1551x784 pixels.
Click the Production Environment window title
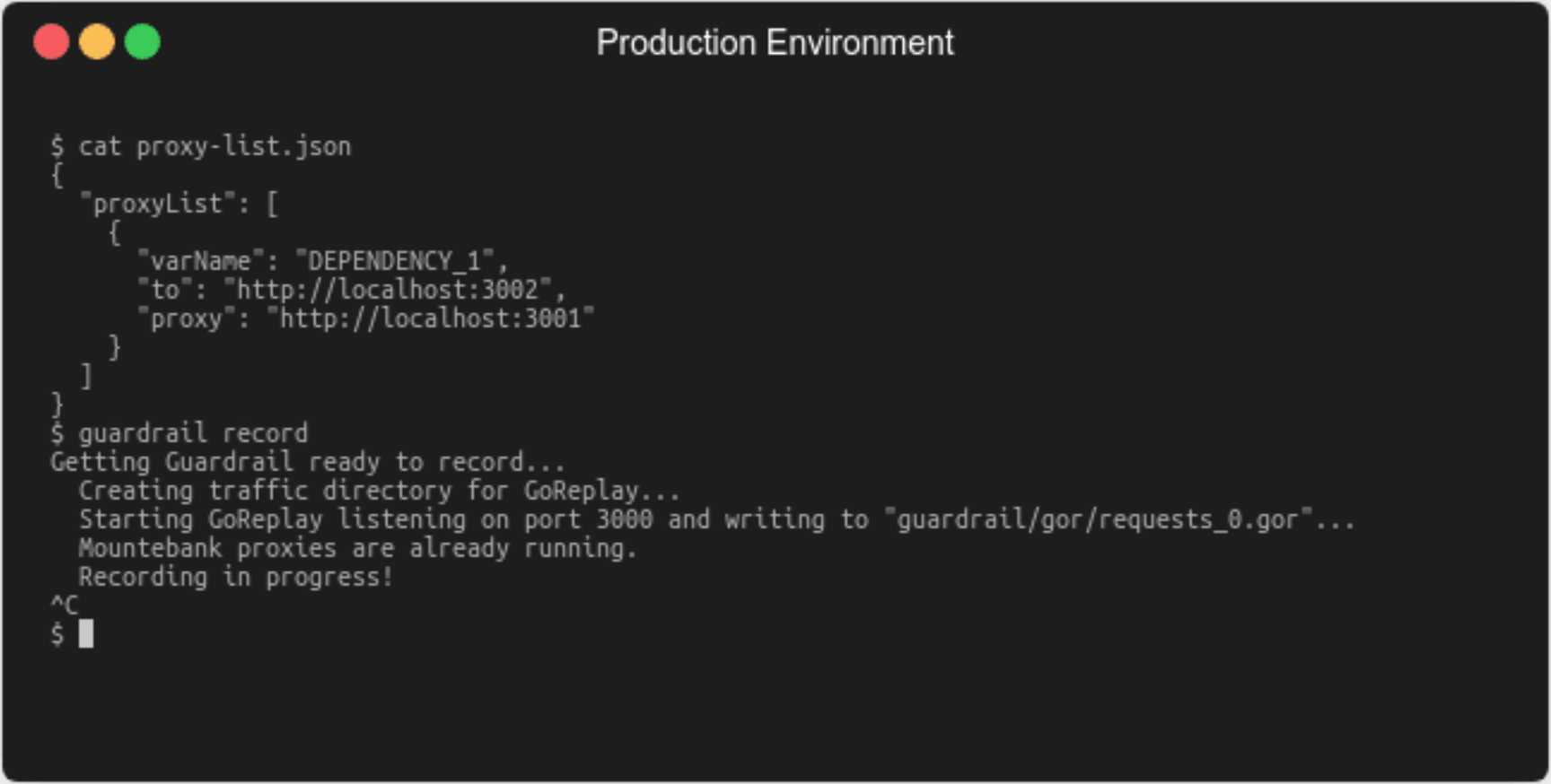click(775, 43)
